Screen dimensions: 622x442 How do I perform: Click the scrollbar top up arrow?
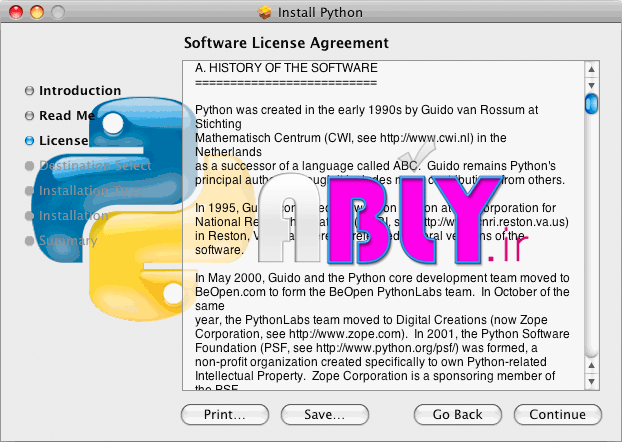[x=591, y=69]
